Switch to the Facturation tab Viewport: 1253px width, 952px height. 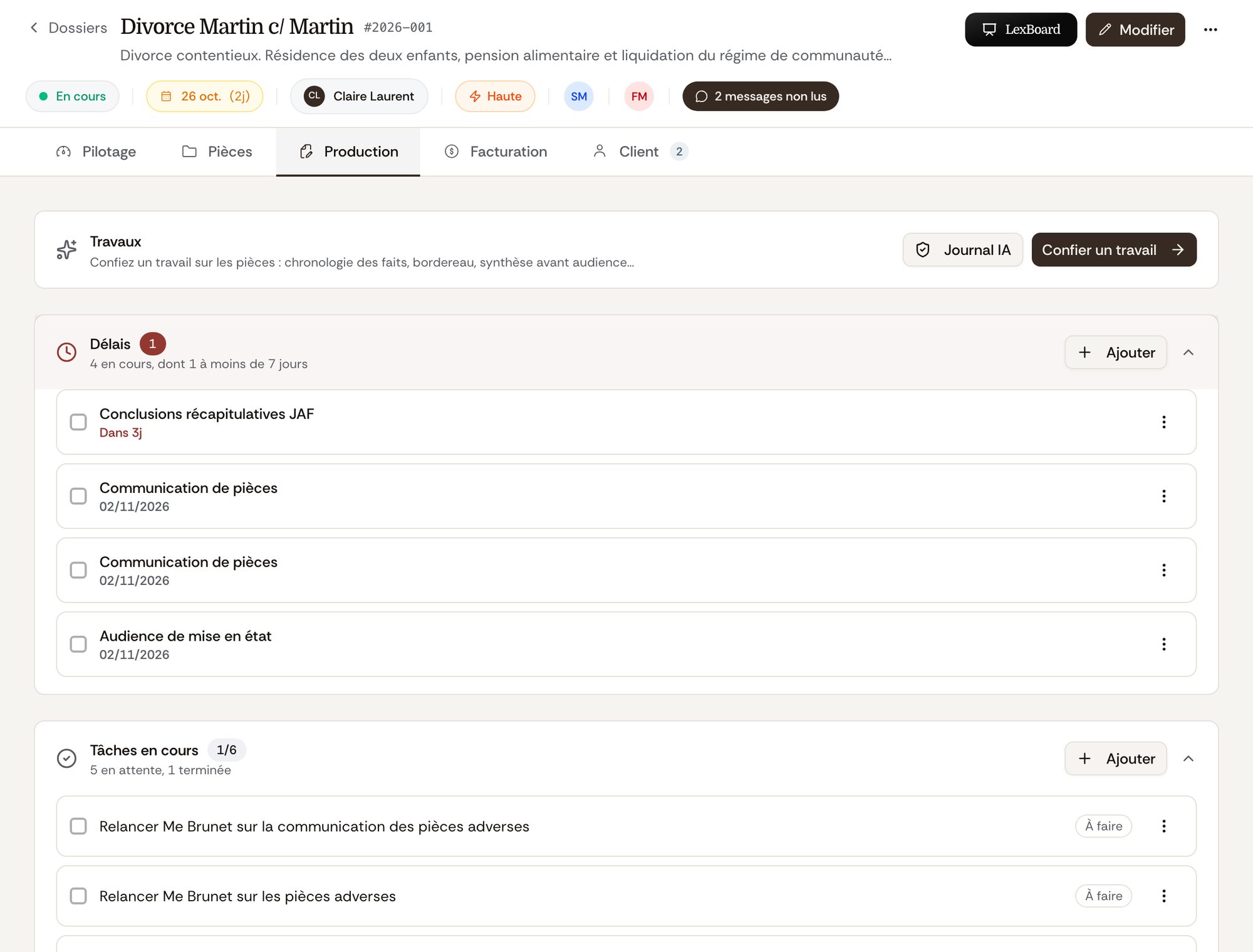[x=496, y=152]
